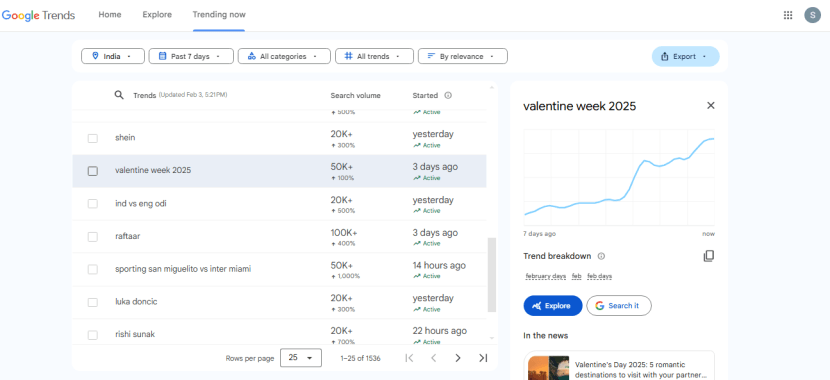Jump to the last page of results
This screenshot has height=380, width=830.
click(483, 358)
